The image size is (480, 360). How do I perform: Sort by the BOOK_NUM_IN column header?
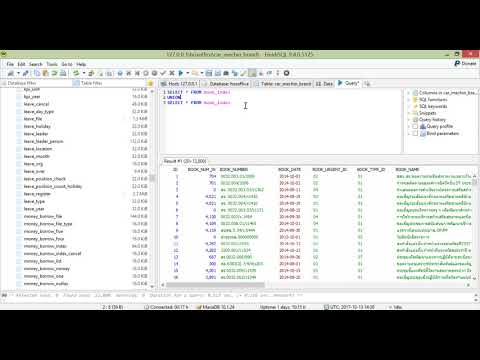pos(201,170)
